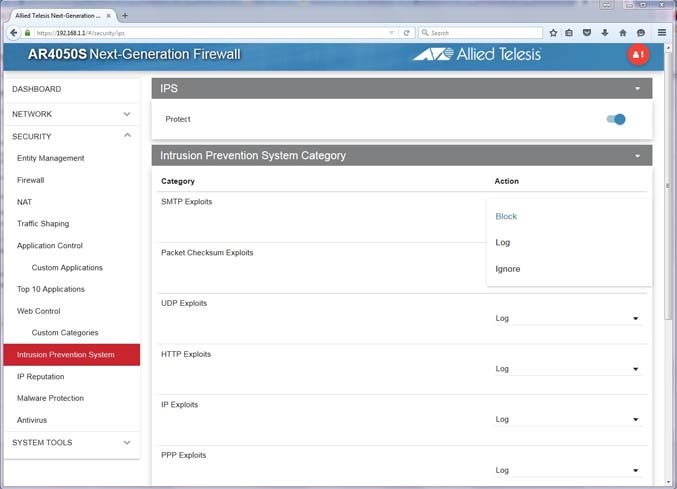This screenshot has width=677, height=489.
Task: Open the Pocket shield icon
Action: coord(587,33)
